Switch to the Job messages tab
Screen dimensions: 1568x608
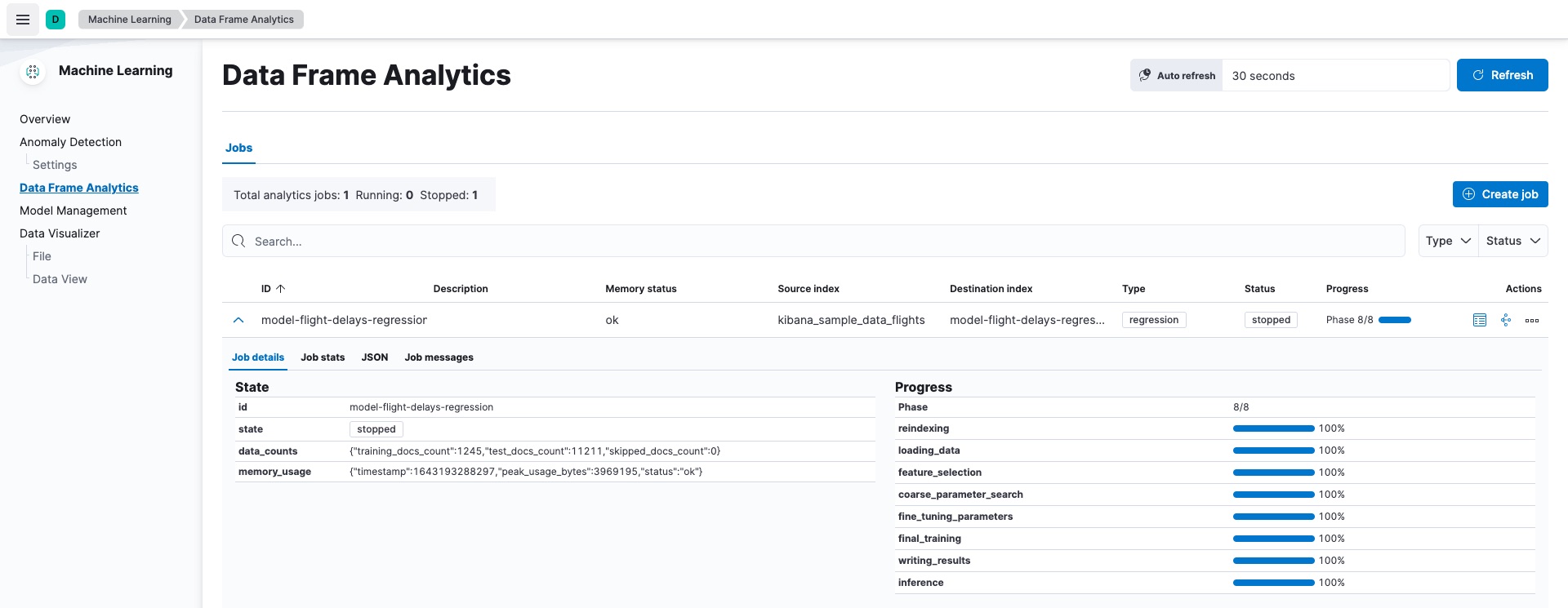tap(439, 357)
